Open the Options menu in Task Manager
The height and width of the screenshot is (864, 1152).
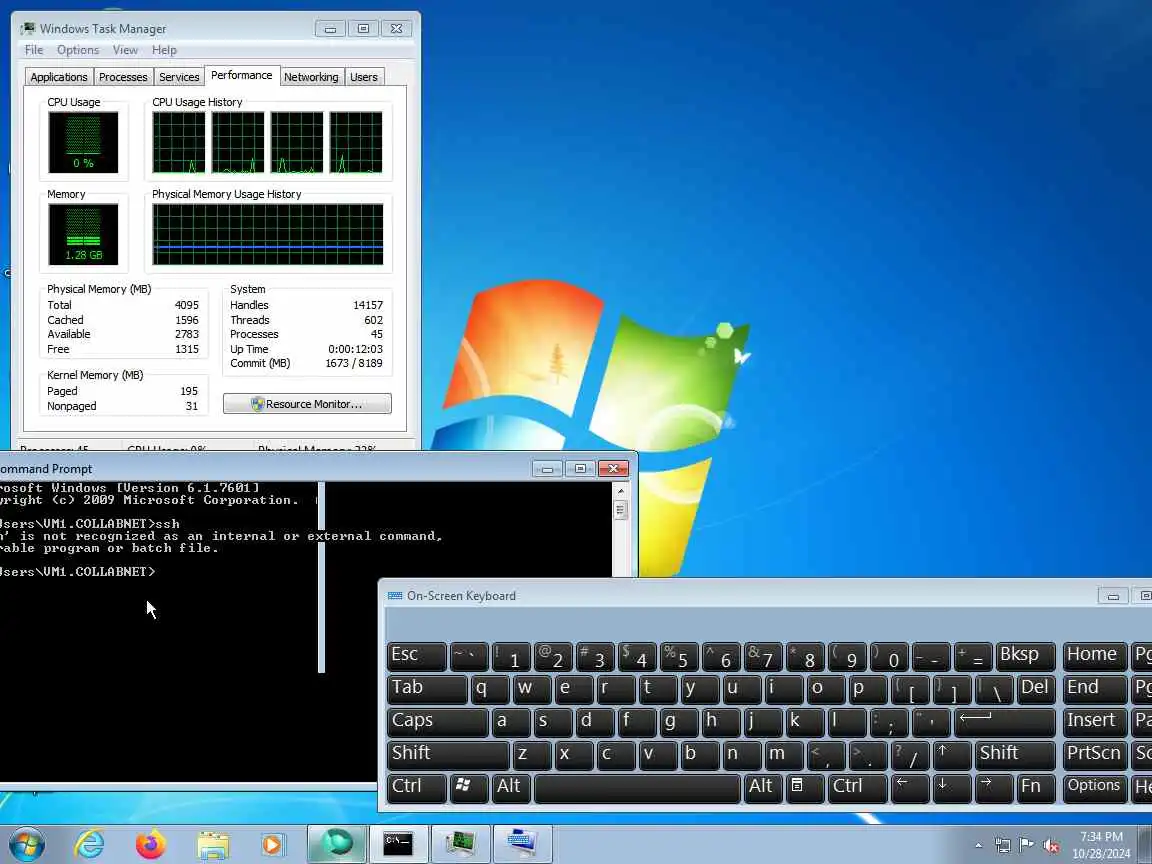click(x=78, y=50)
